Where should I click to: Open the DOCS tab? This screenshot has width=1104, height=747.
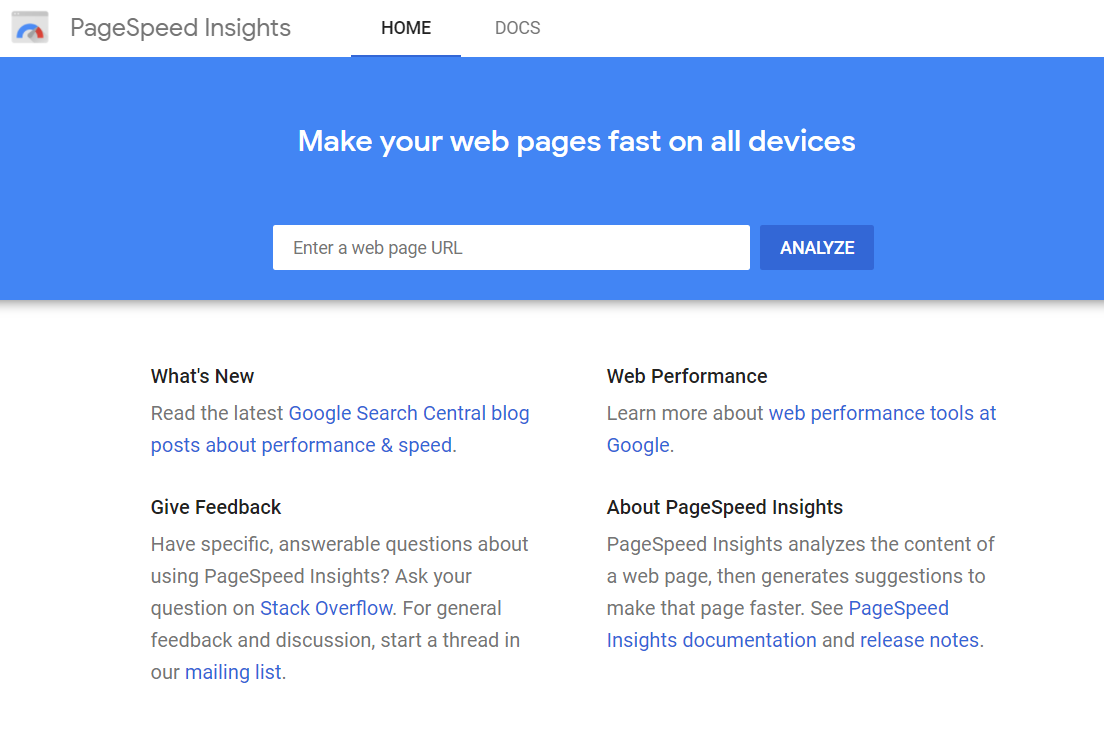(x=517, y=28)
